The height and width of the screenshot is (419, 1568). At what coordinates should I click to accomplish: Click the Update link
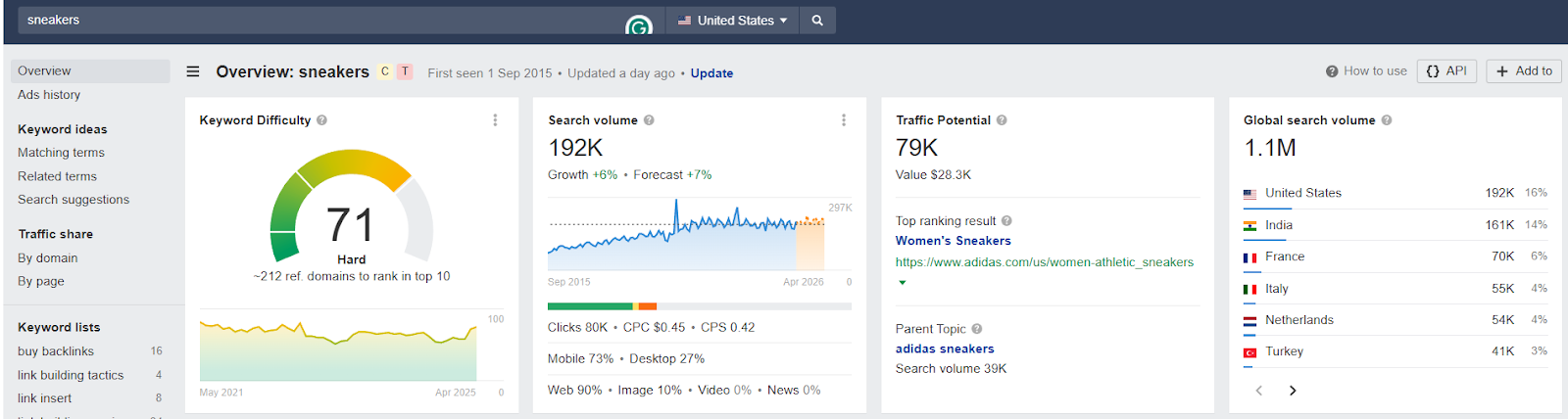(711, 73)
